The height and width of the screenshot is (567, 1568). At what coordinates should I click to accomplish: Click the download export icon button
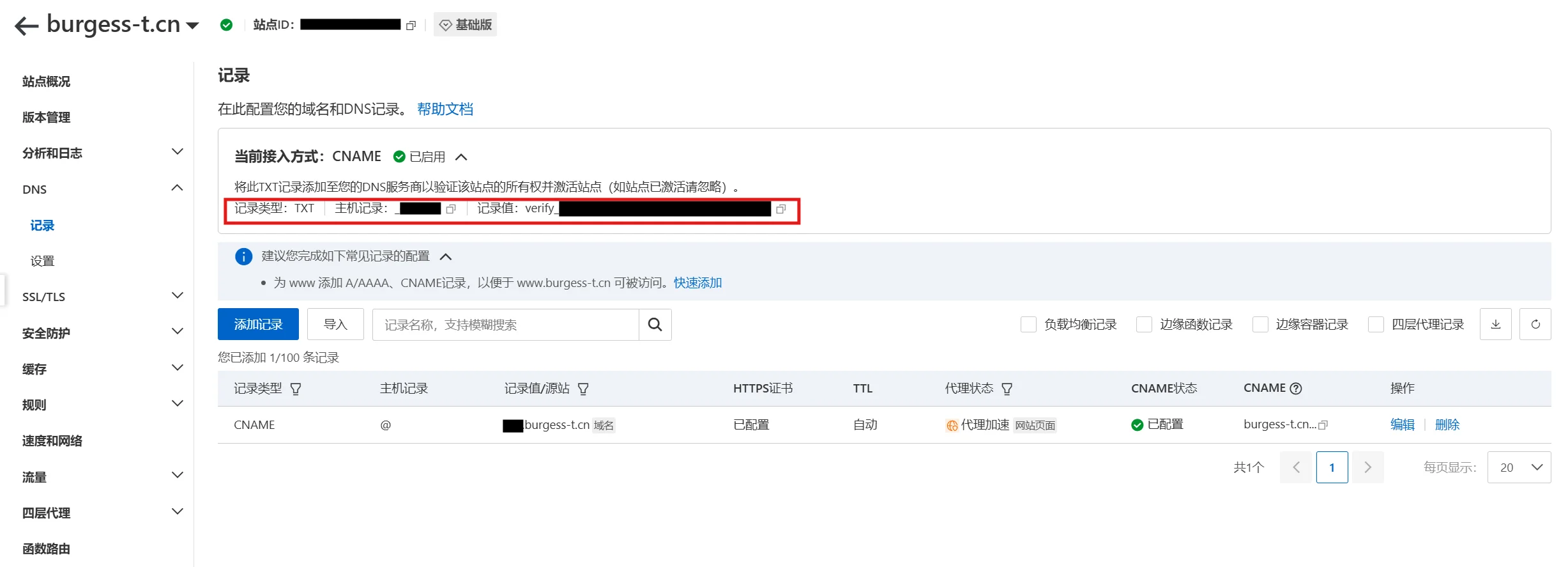point(1495,325)
